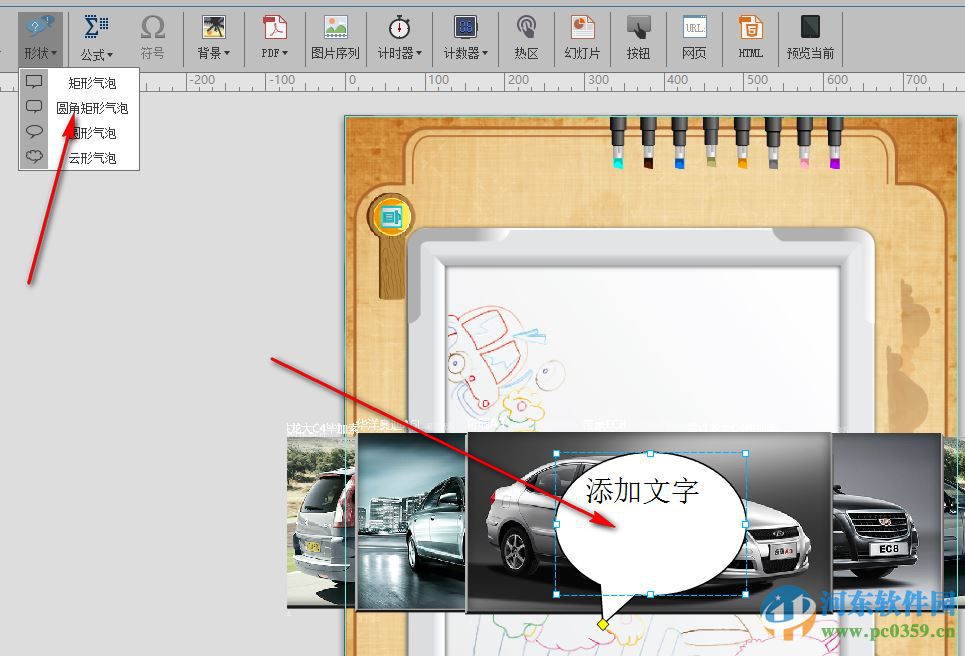This screenshot has width=965, height=656.
Task: Open the 形状 shapes dropdown arrow
Action: 52,54
